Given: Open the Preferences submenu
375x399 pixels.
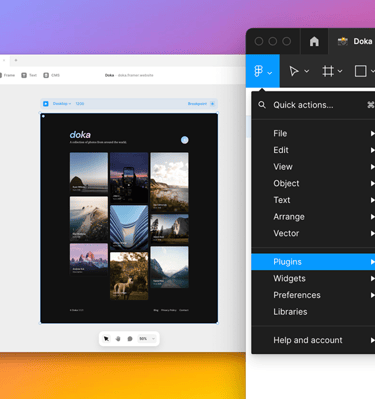Looking at the screenshot, I should tap(313, 295).
